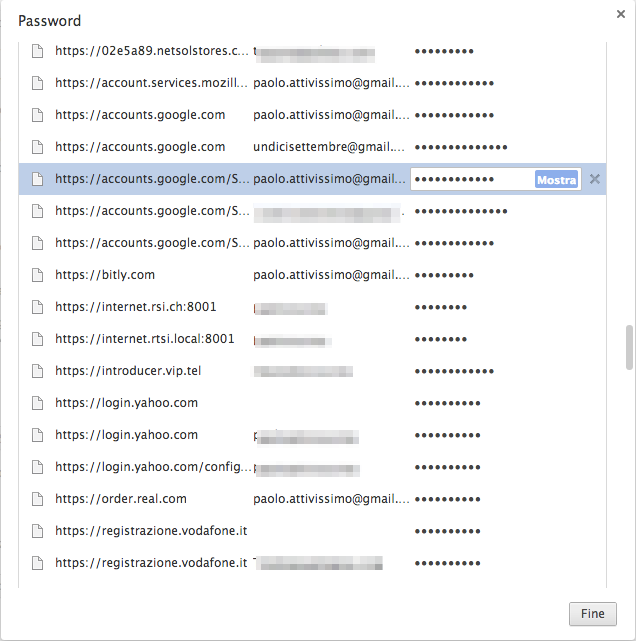
Task: Select the https://bitly.com row
Action: [105, 275]
